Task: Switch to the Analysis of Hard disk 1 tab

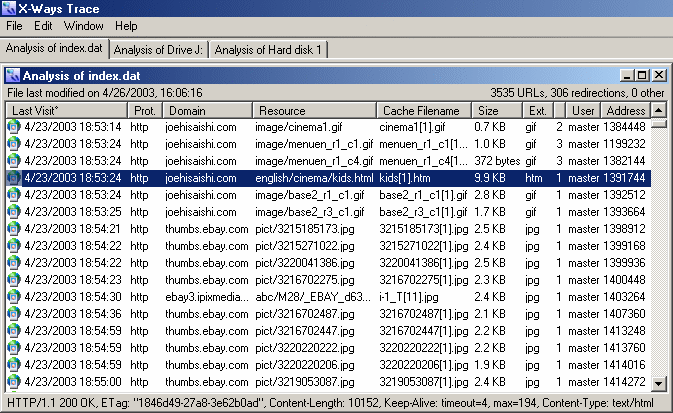Action: point(268,50)
